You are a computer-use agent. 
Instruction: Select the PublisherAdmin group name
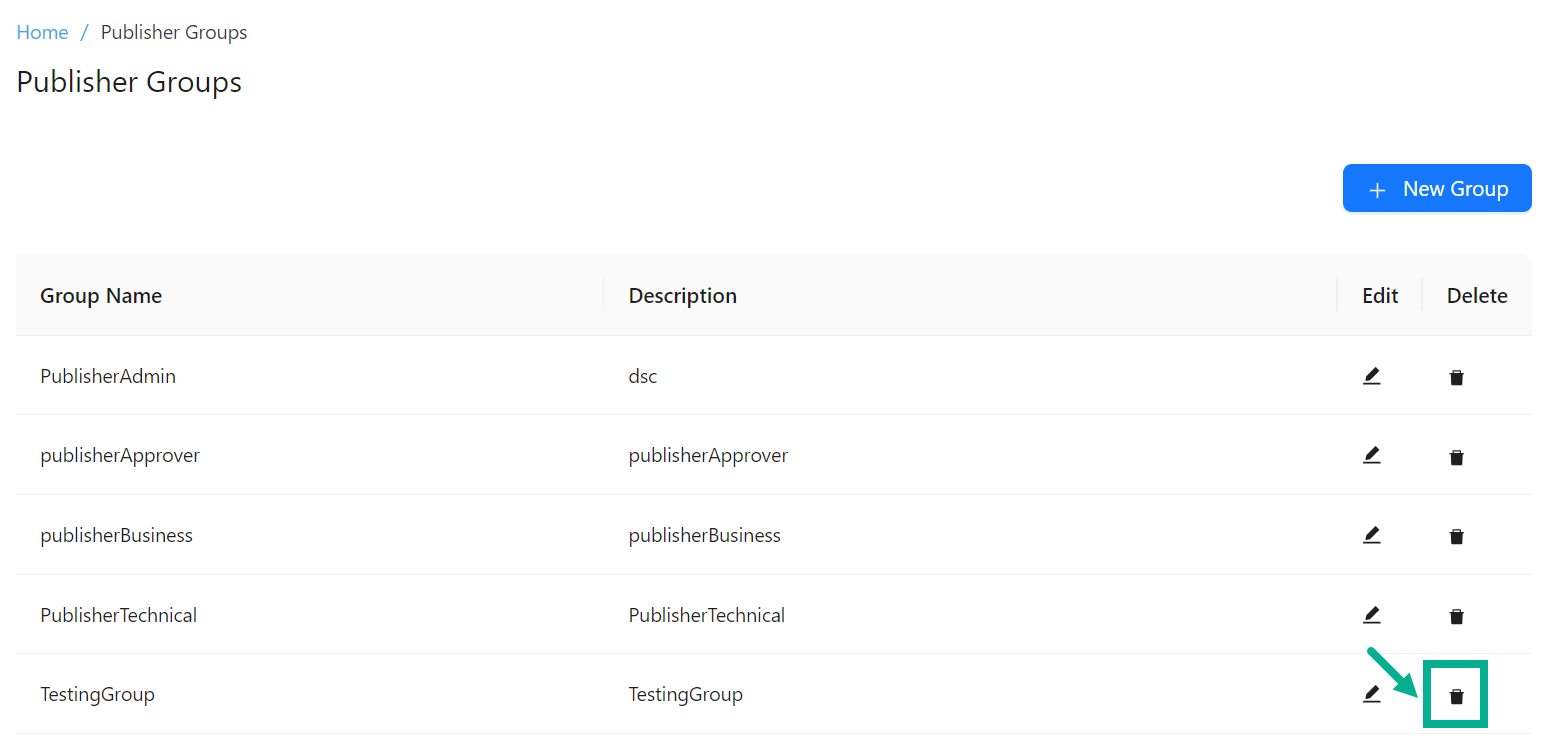[x=108, y=376]
